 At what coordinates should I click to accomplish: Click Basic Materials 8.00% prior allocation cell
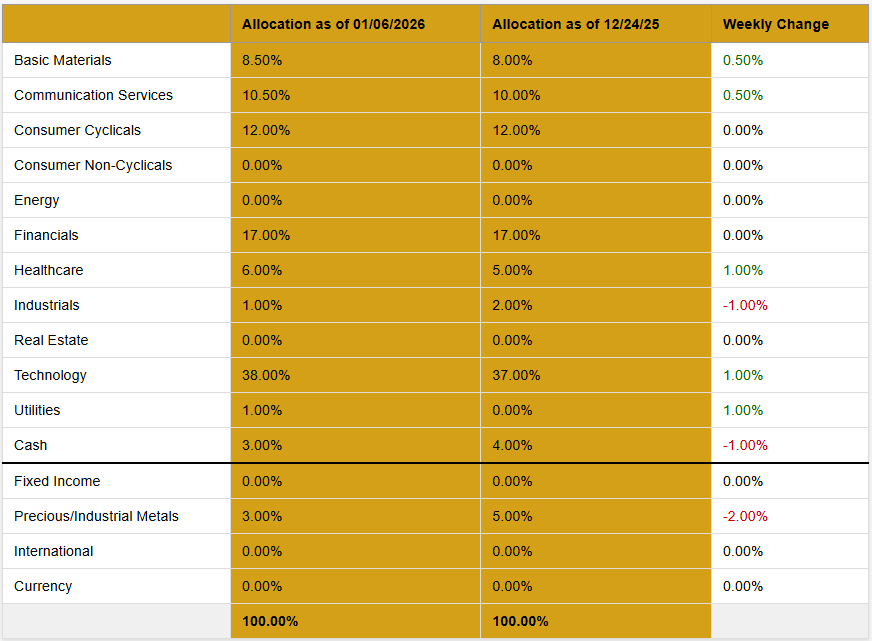click(x=596, y=60)
